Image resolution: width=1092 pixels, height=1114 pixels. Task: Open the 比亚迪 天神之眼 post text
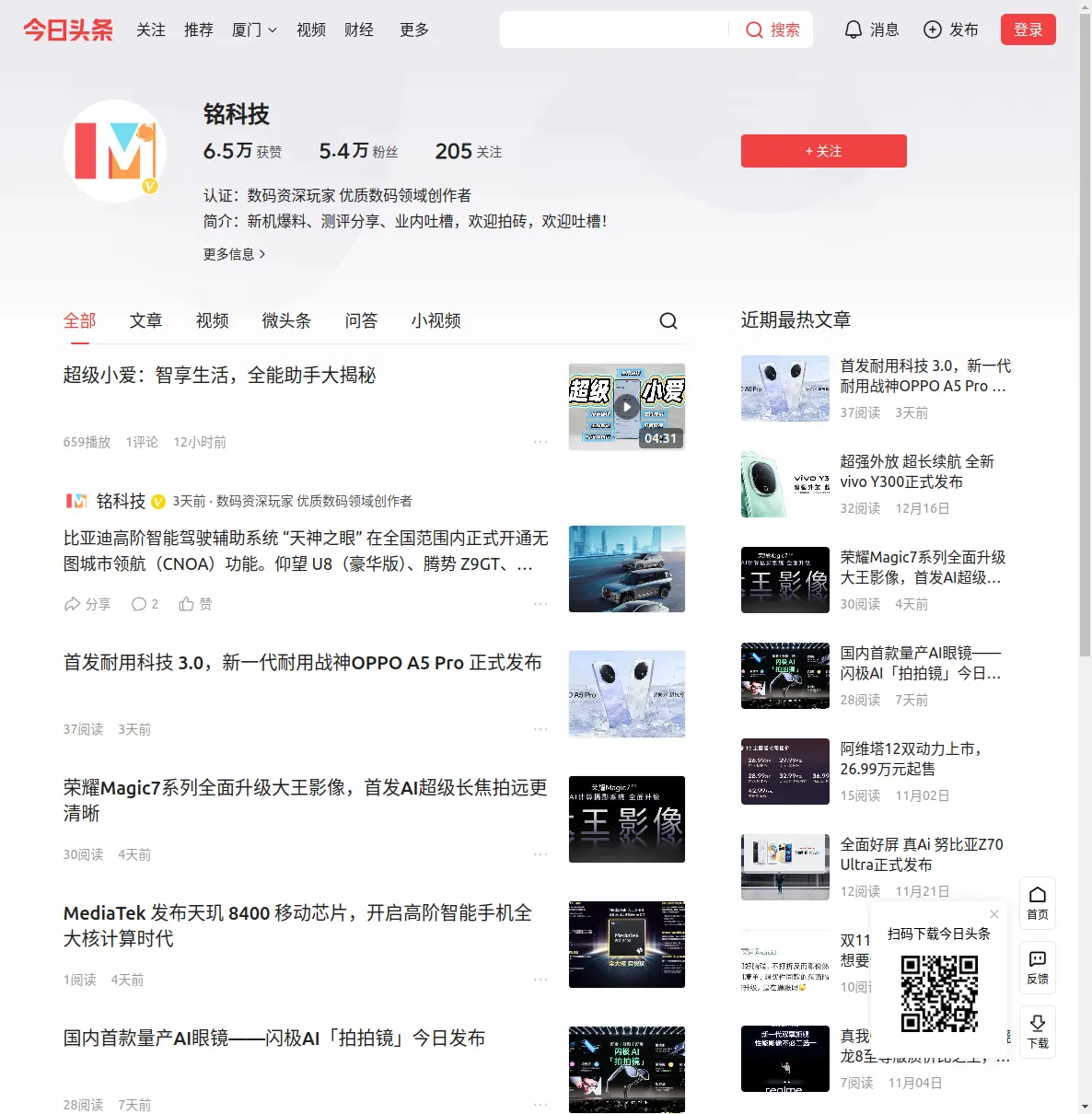306,551
